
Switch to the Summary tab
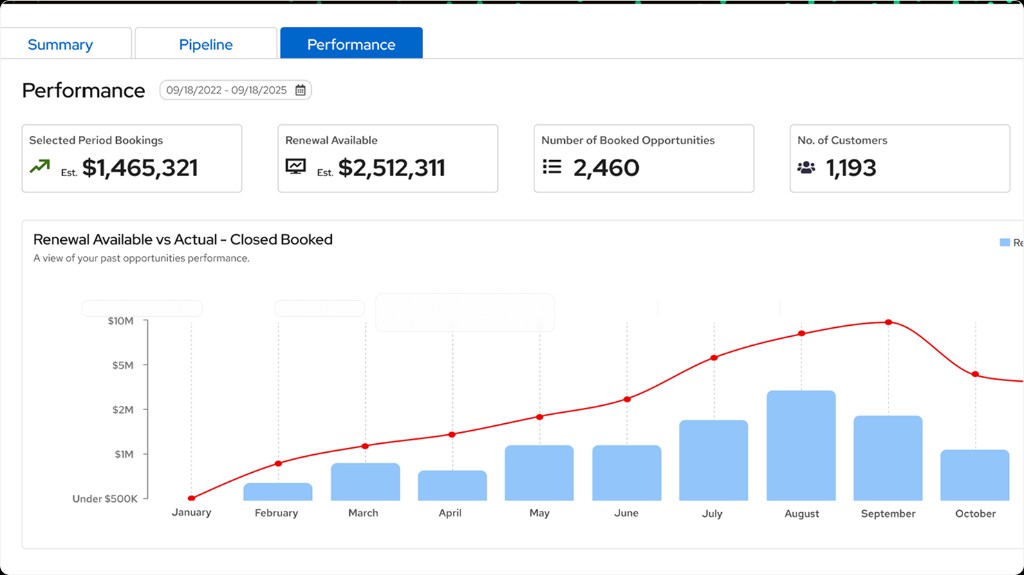click(x=60, y=44)
